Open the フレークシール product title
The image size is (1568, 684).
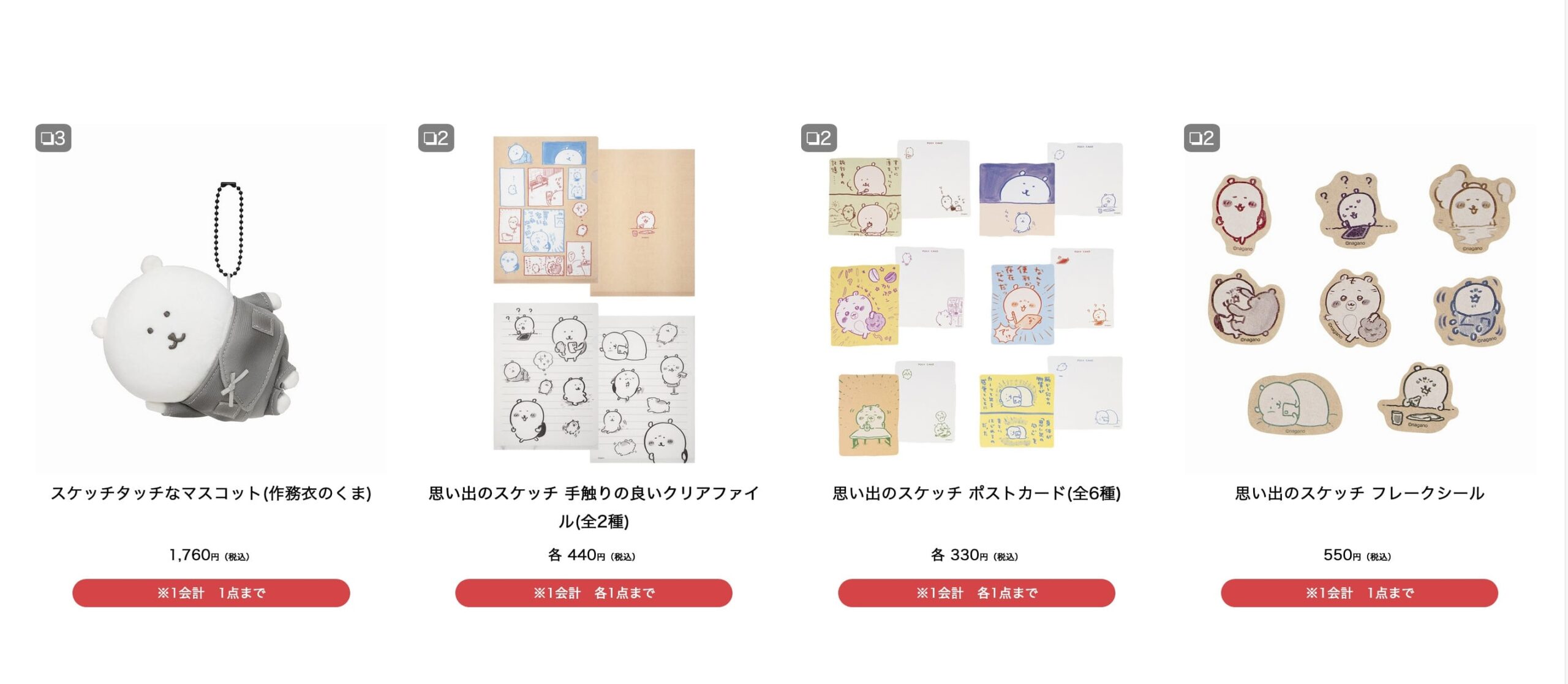[1359, 493]
